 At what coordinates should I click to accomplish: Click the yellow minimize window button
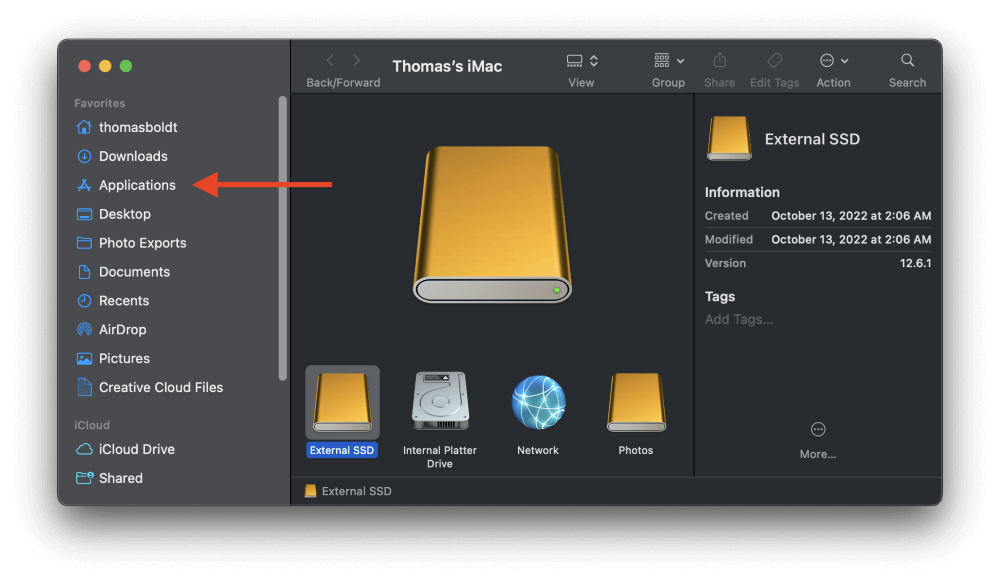tap(105, 66)
